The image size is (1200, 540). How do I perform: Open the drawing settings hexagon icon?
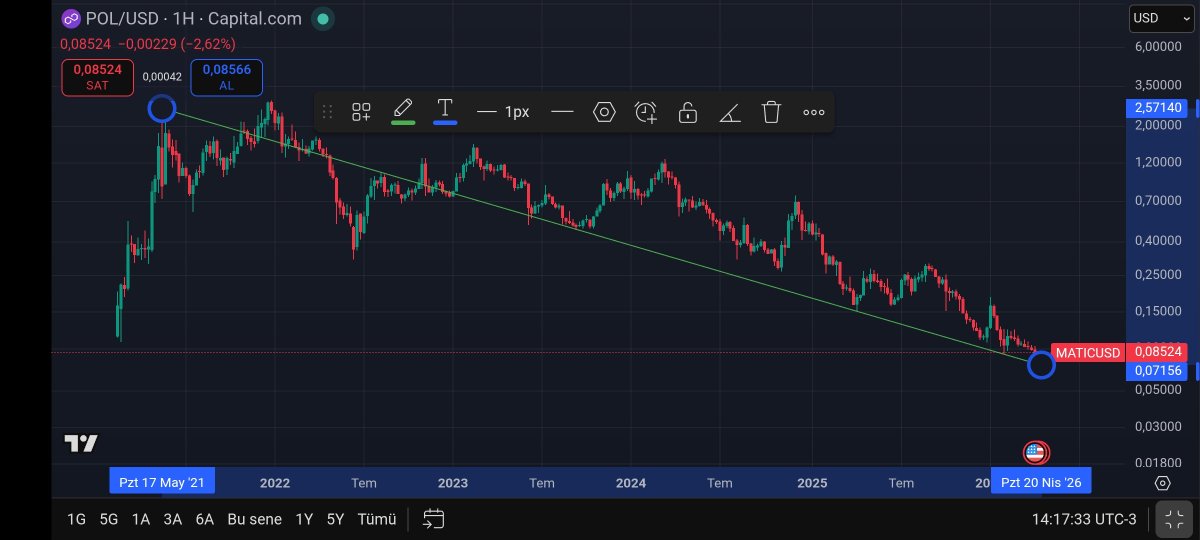[604, 112]
